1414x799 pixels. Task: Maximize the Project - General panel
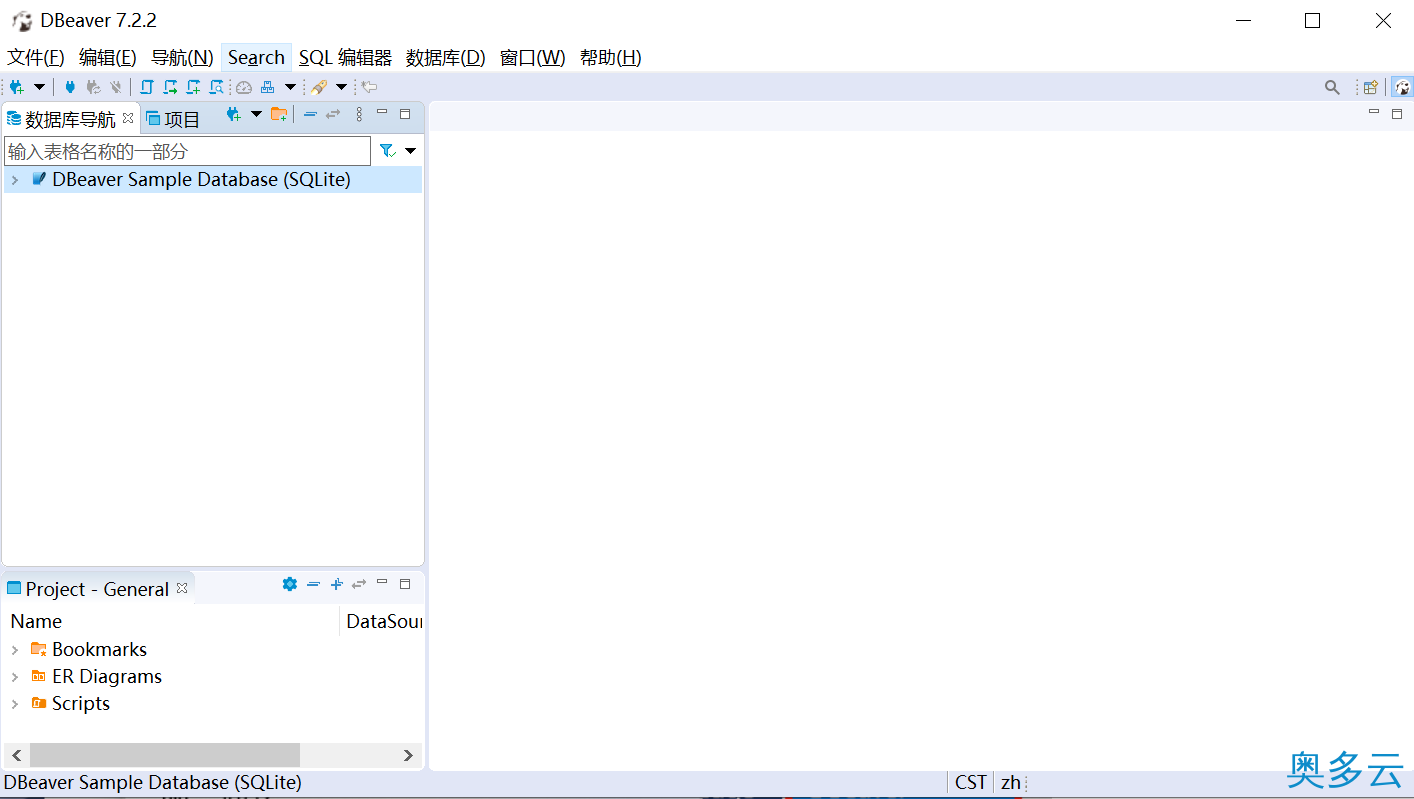(x=405, y=584)
